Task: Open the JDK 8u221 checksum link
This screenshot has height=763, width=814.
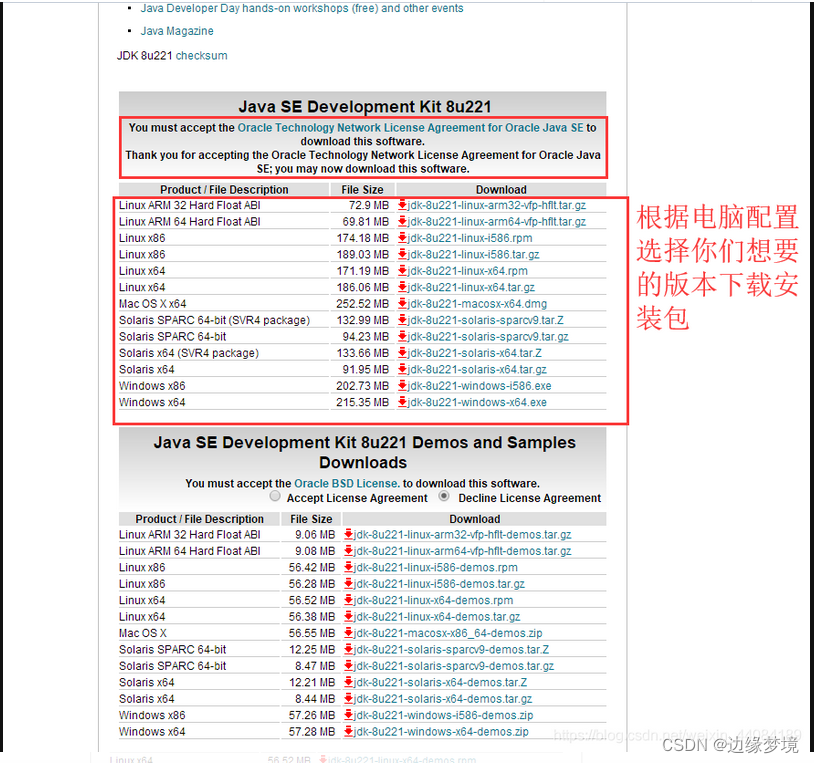Action: tap(201, 56)
